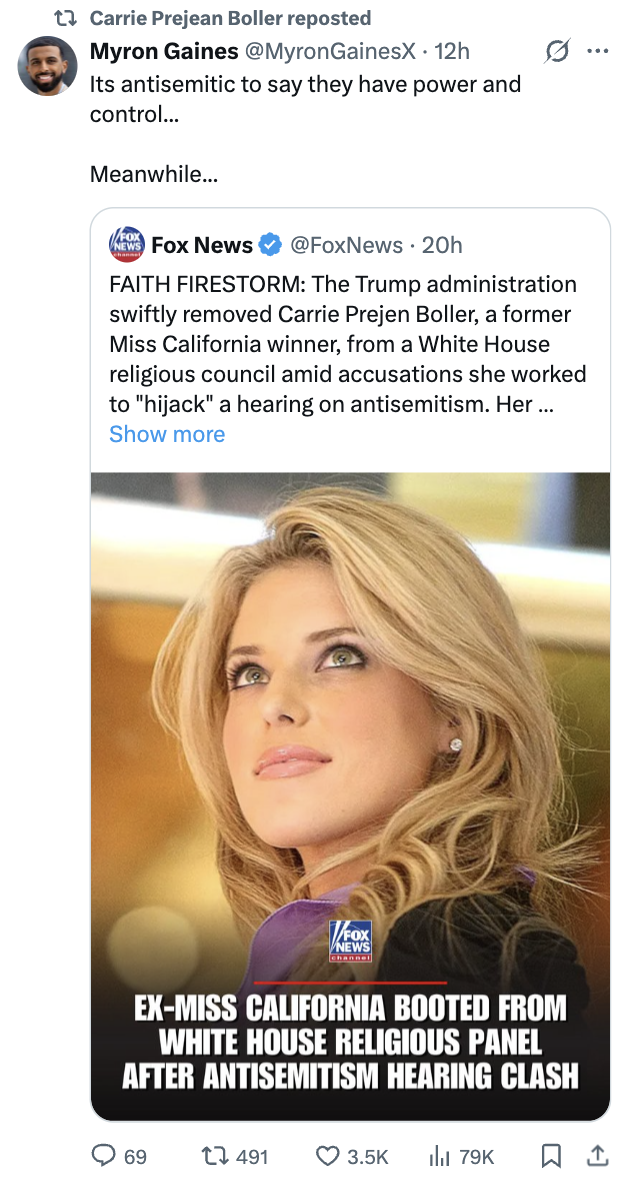Click the Grok slashed-circle icon
Viewport: 630px width, 1184px height.
click(557, 51)
